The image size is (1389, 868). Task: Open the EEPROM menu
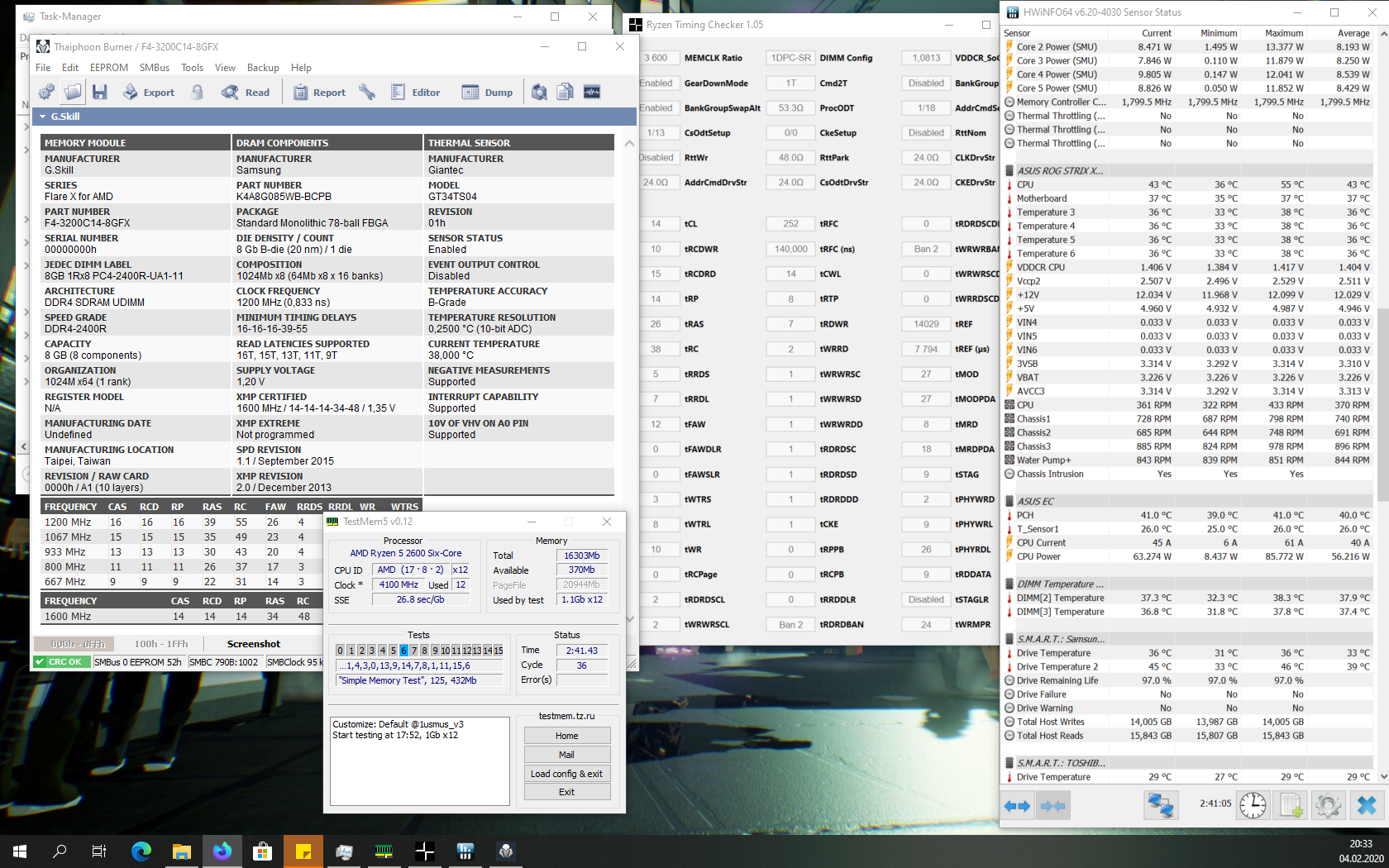pos(109,68)
